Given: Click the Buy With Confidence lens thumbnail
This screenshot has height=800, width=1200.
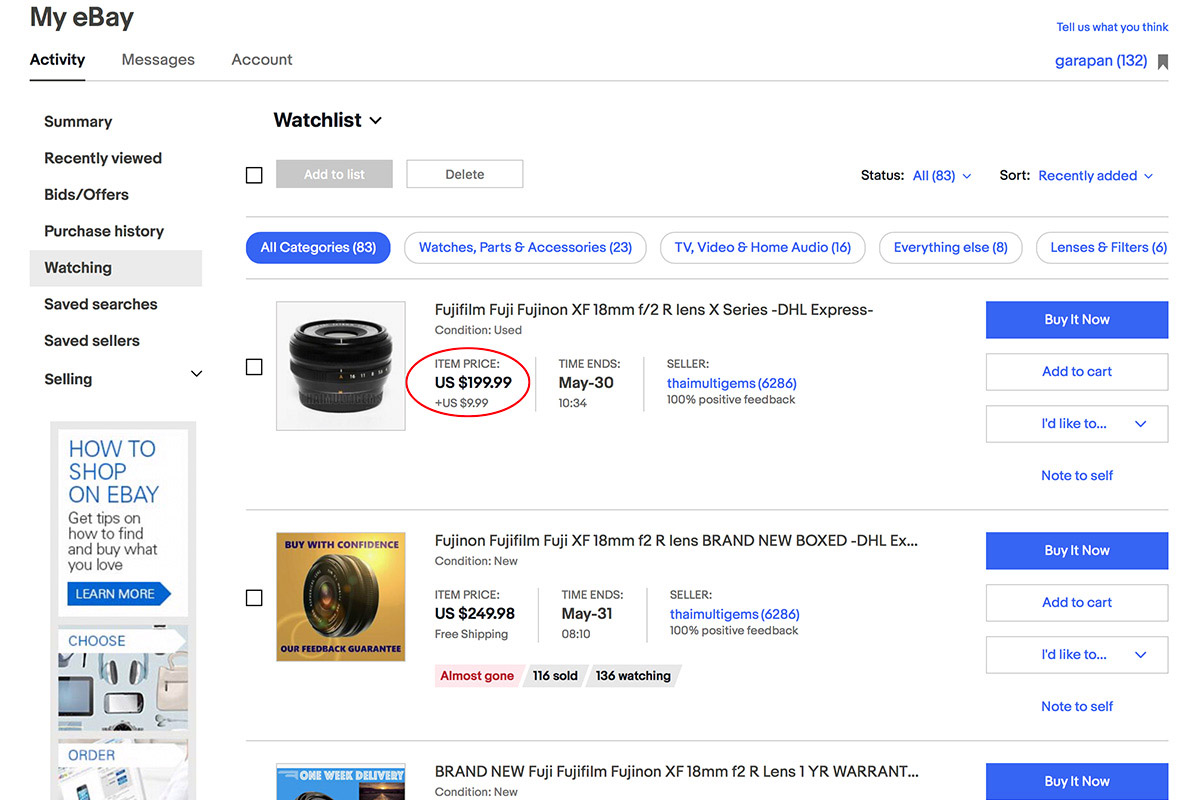Looking at the screenshot, I should 341,597.
